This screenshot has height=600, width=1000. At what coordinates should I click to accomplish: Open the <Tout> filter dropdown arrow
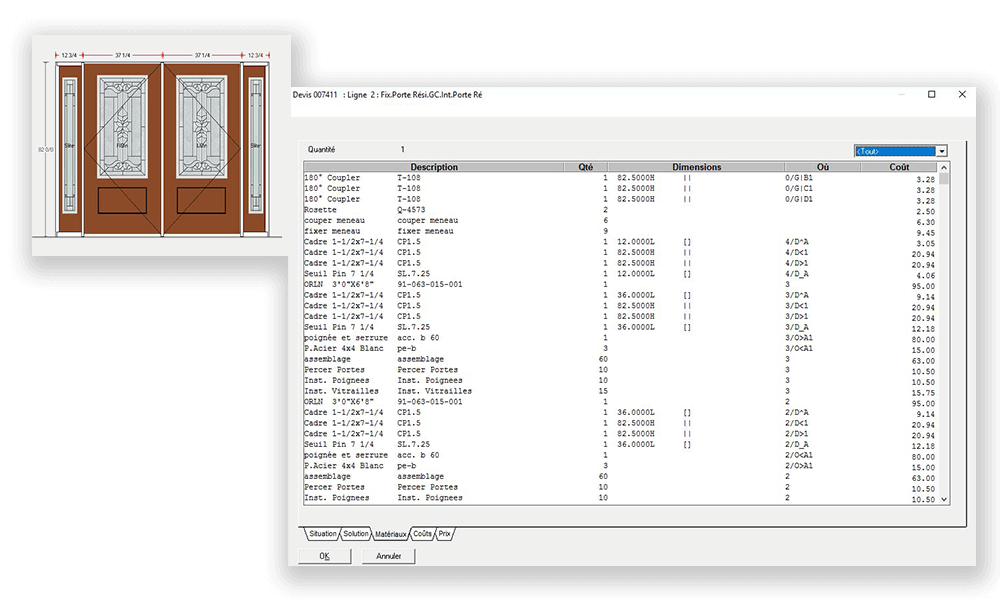[942, 150]
